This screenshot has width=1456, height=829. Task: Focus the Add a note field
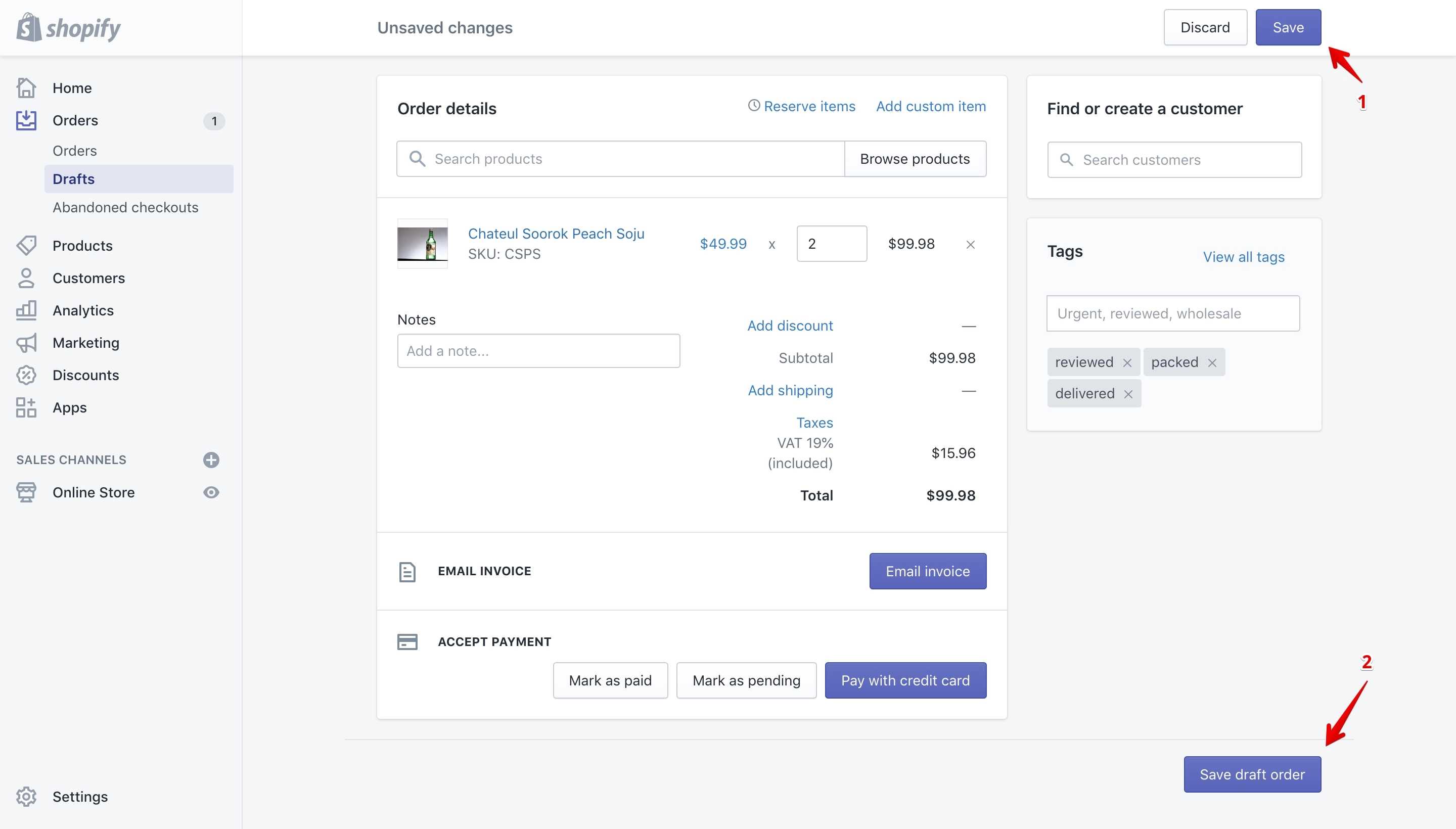pyautogui.click(x=538, y=351)
